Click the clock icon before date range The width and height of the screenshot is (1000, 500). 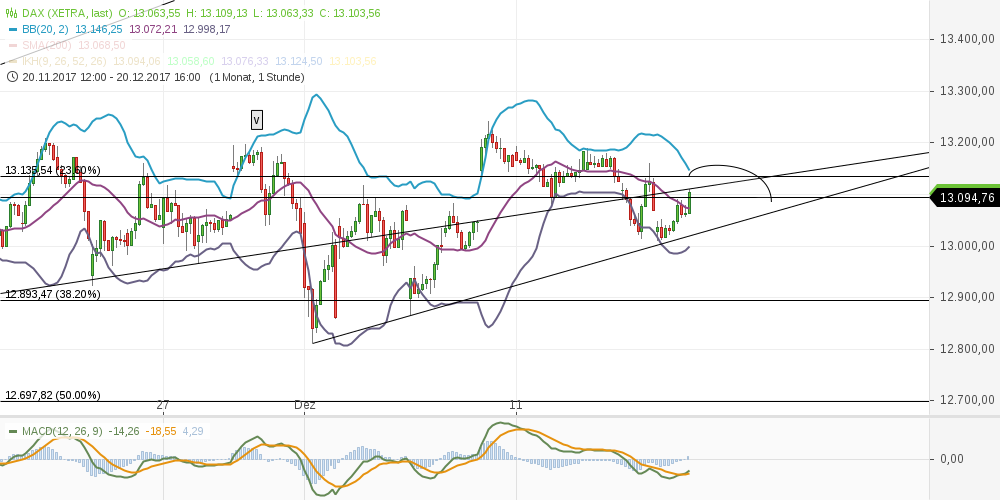(x=11, y=77)
